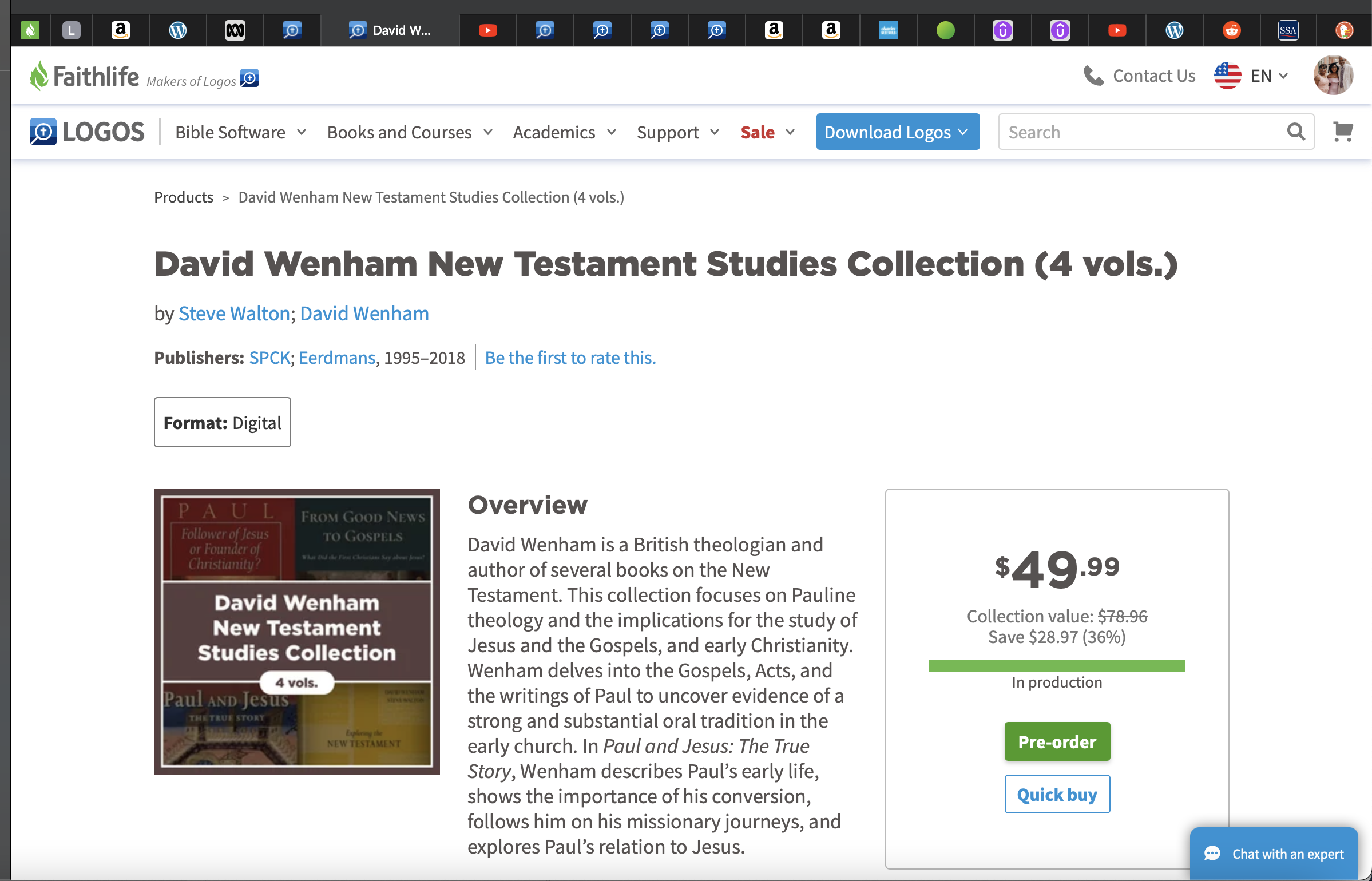Switch to the SSA browser tab
Image resolution: width=1372 pixels, height=881 pixels.
1288,30
